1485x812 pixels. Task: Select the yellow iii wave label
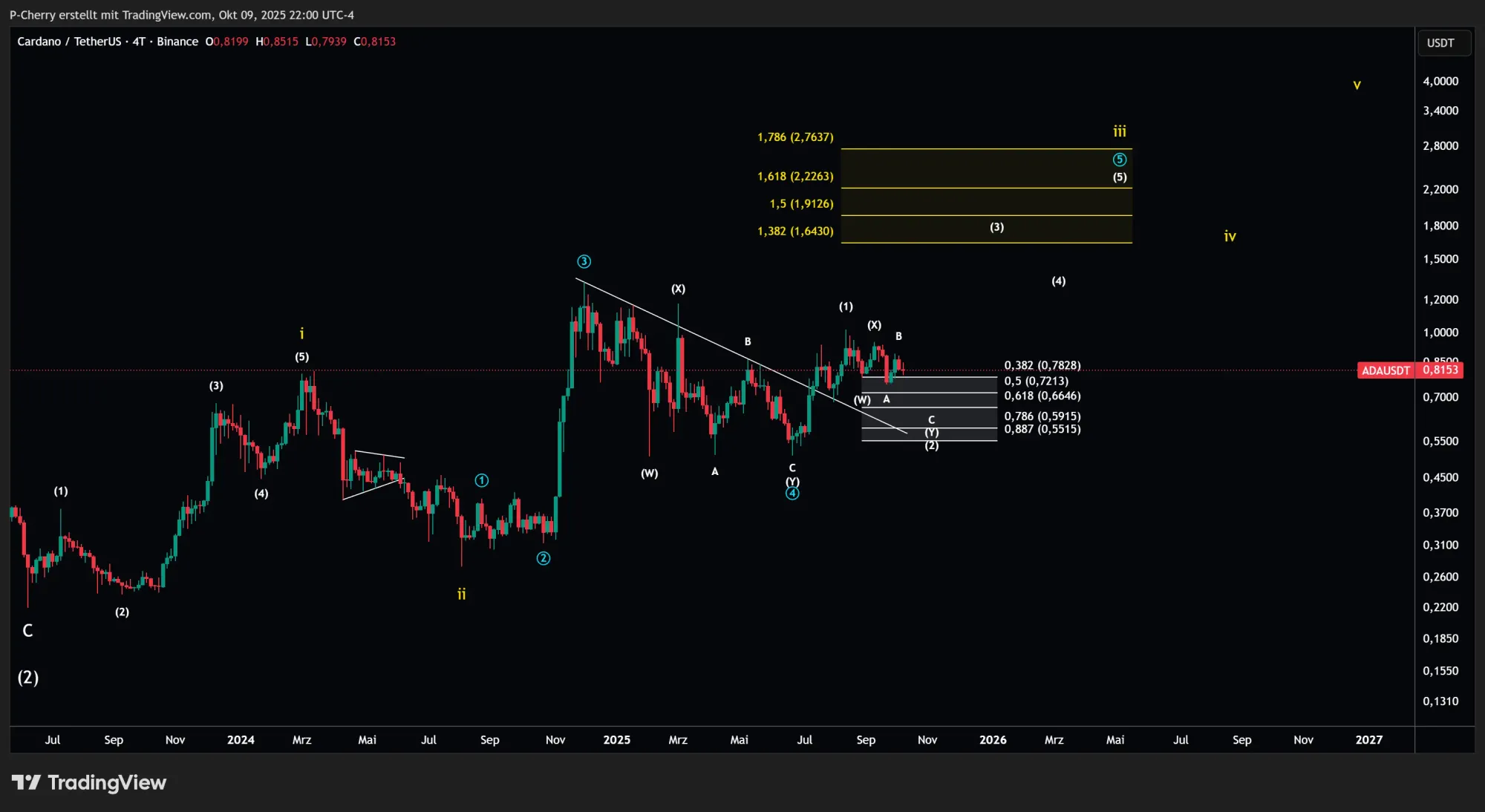[1120, 131]
